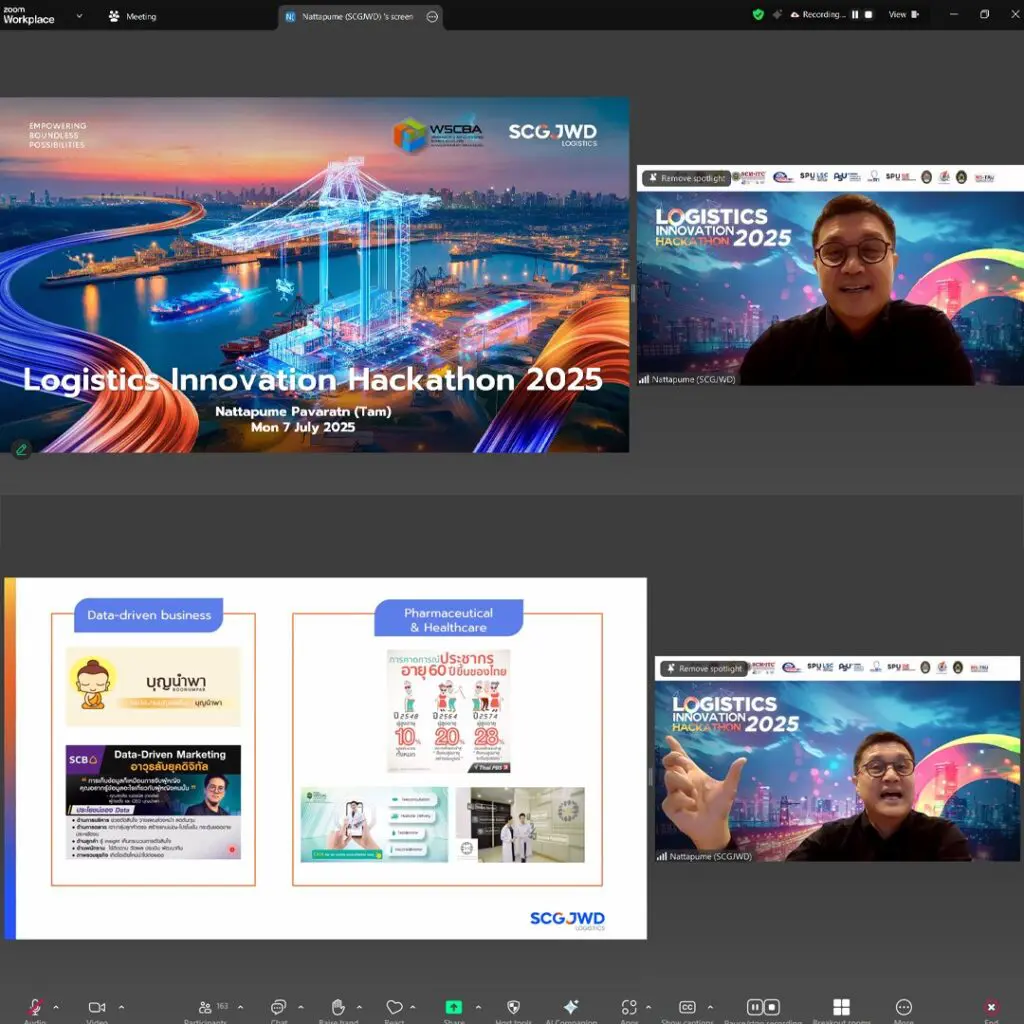1024x1024 pixels.
Task: Minimize the Zoom window
Action: (x=953, y=14)
